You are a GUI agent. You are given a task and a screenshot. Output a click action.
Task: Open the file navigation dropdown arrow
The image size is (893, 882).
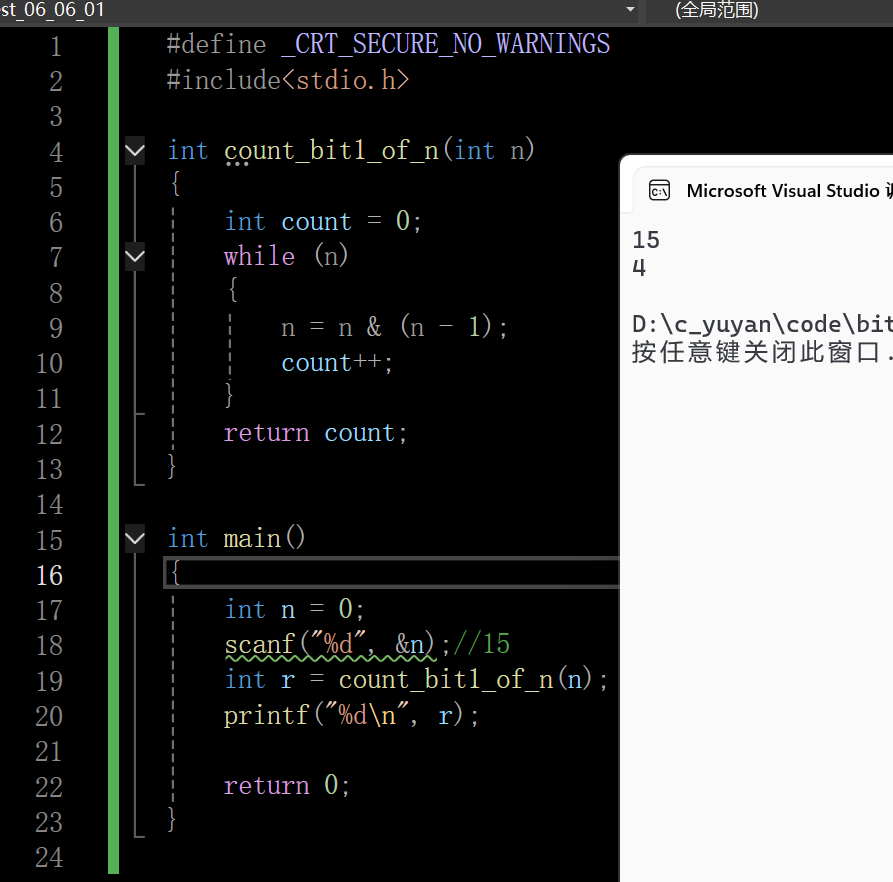coord(630,9)
